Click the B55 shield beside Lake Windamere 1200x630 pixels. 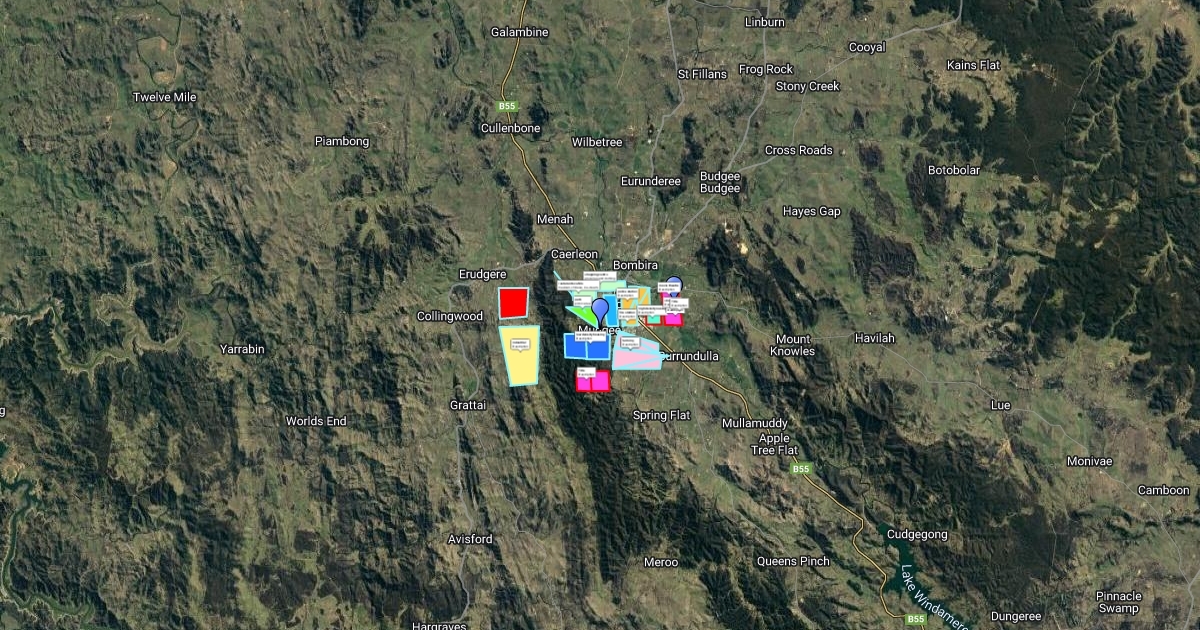click(x=915, y=620)
